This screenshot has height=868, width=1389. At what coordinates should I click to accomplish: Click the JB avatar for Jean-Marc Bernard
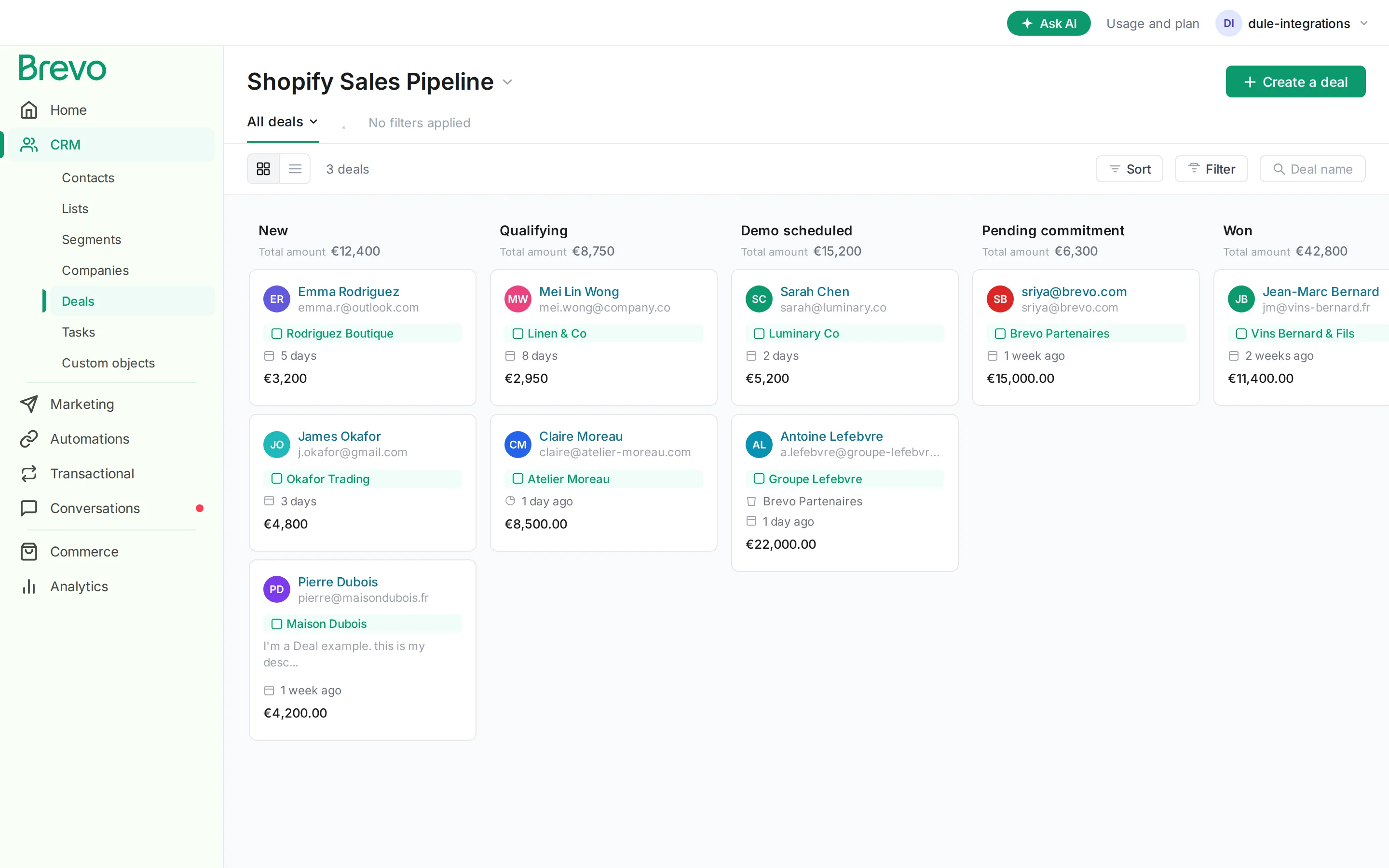pyautogui.click(x=1241, y=299)
